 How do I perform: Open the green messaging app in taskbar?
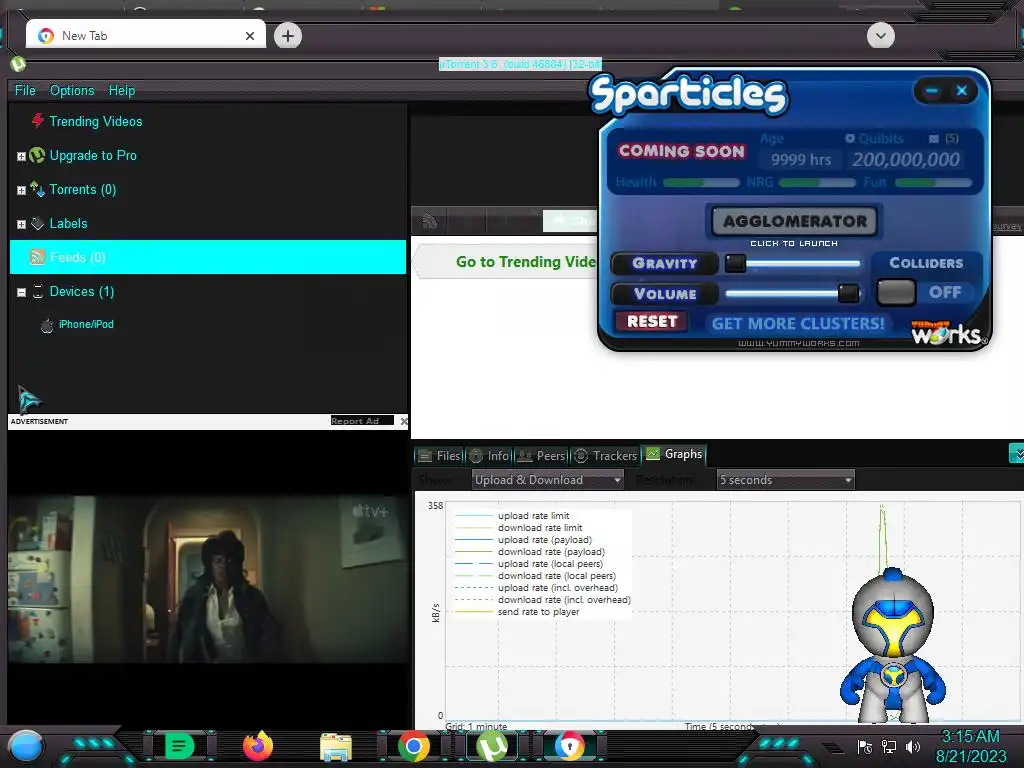[x=179, y=746]
